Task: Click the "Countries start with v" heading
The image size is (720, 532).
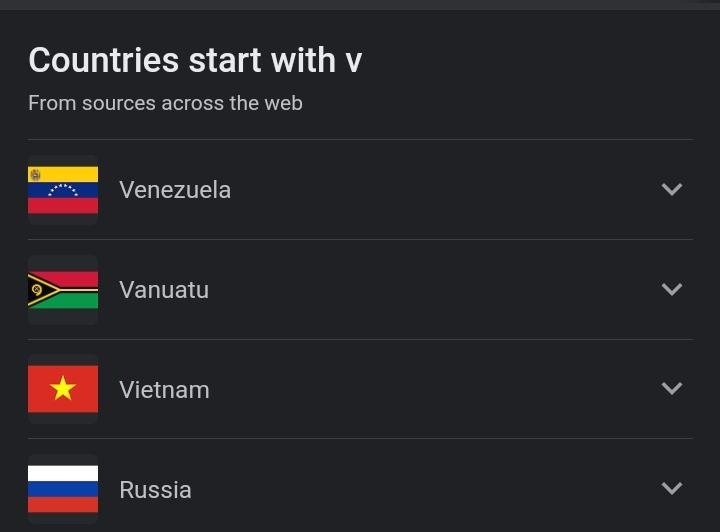Action: click(195, 61)
